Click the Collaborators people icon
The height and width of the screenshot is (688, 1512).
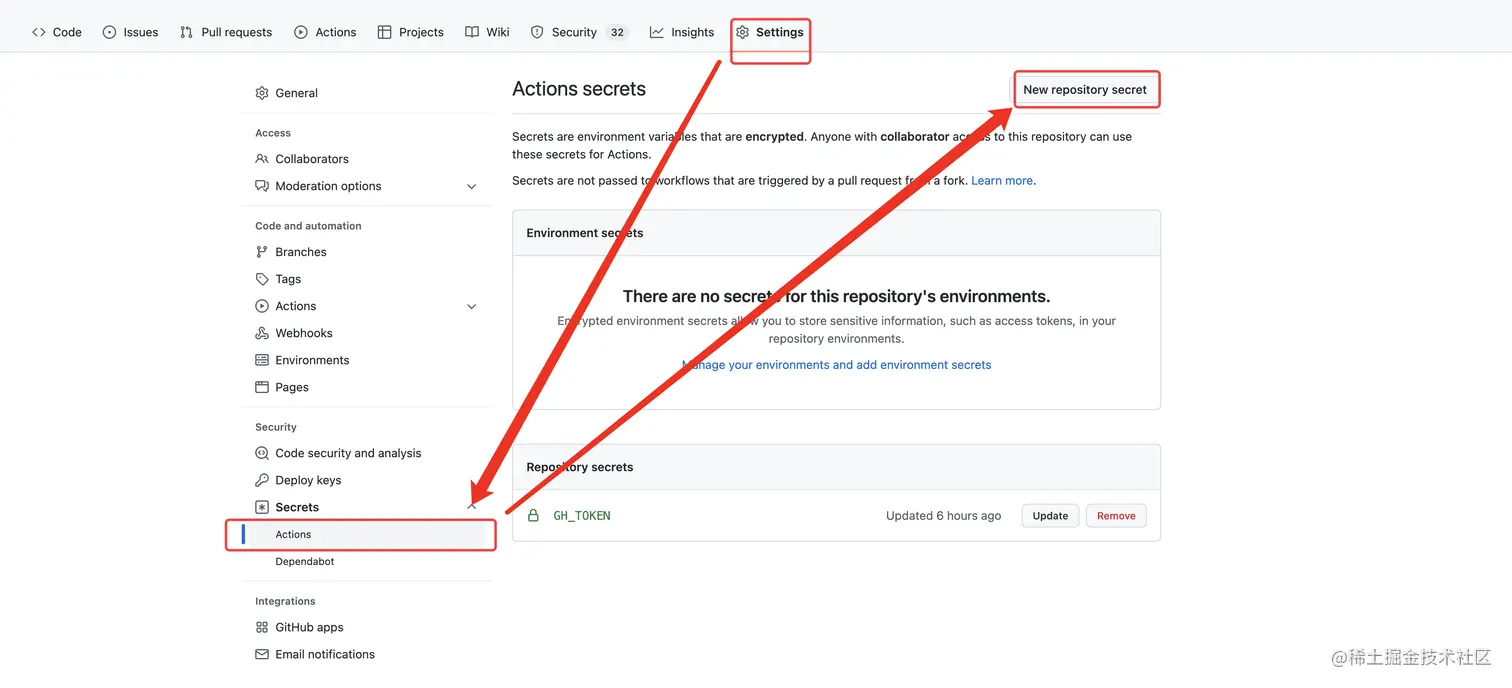(262, 159)
